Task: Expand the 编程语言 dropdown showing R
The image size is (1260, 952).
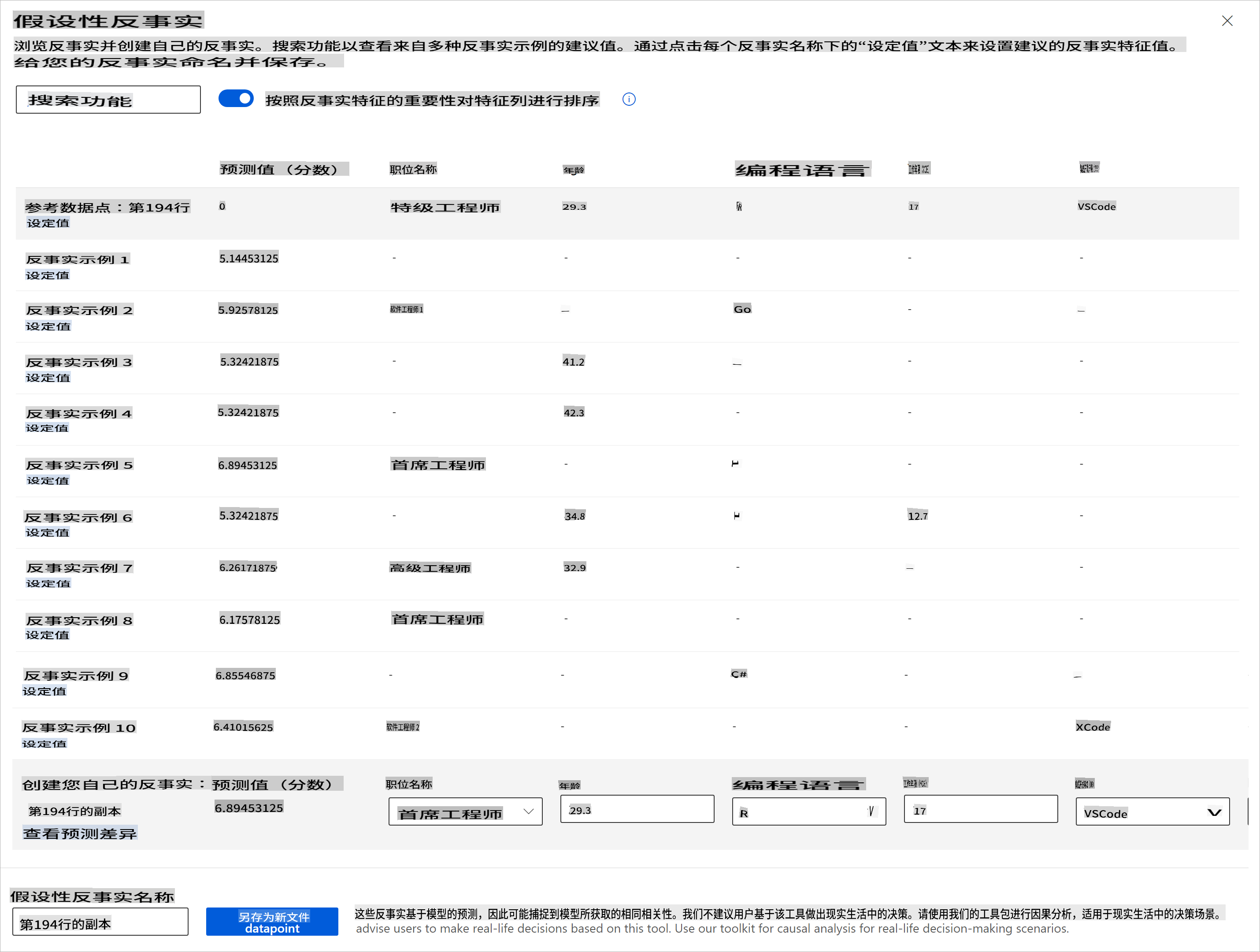Action: 808,812
